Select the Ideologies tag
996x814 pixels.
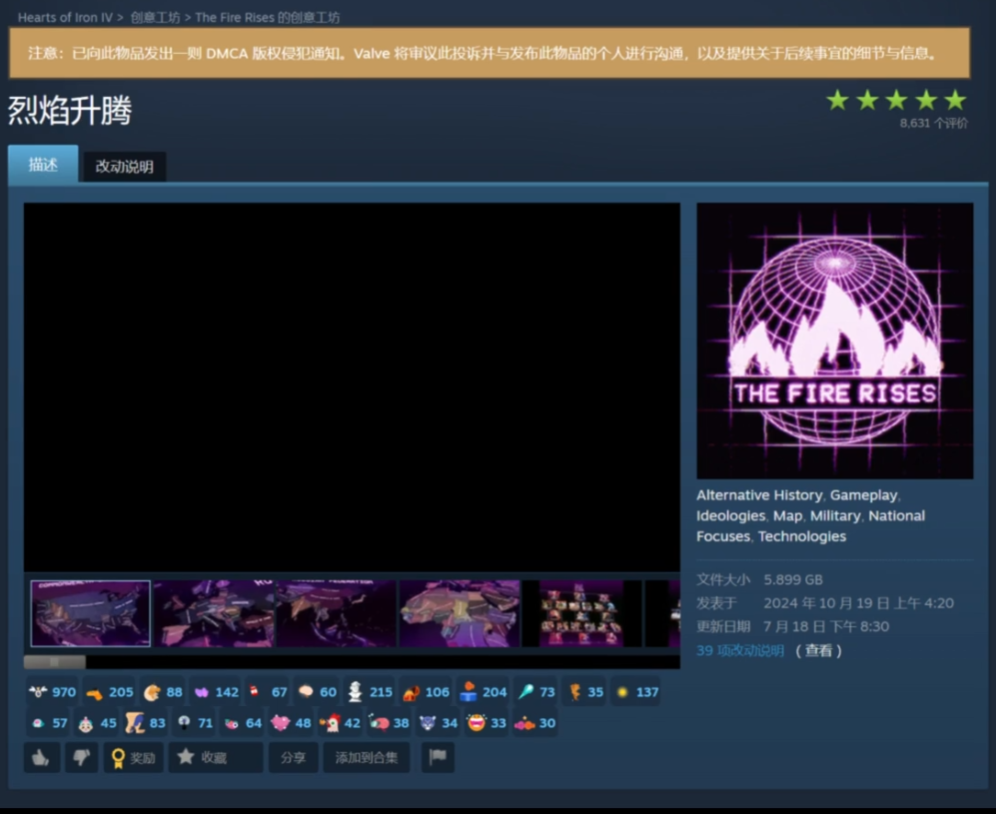pos(730,516)
